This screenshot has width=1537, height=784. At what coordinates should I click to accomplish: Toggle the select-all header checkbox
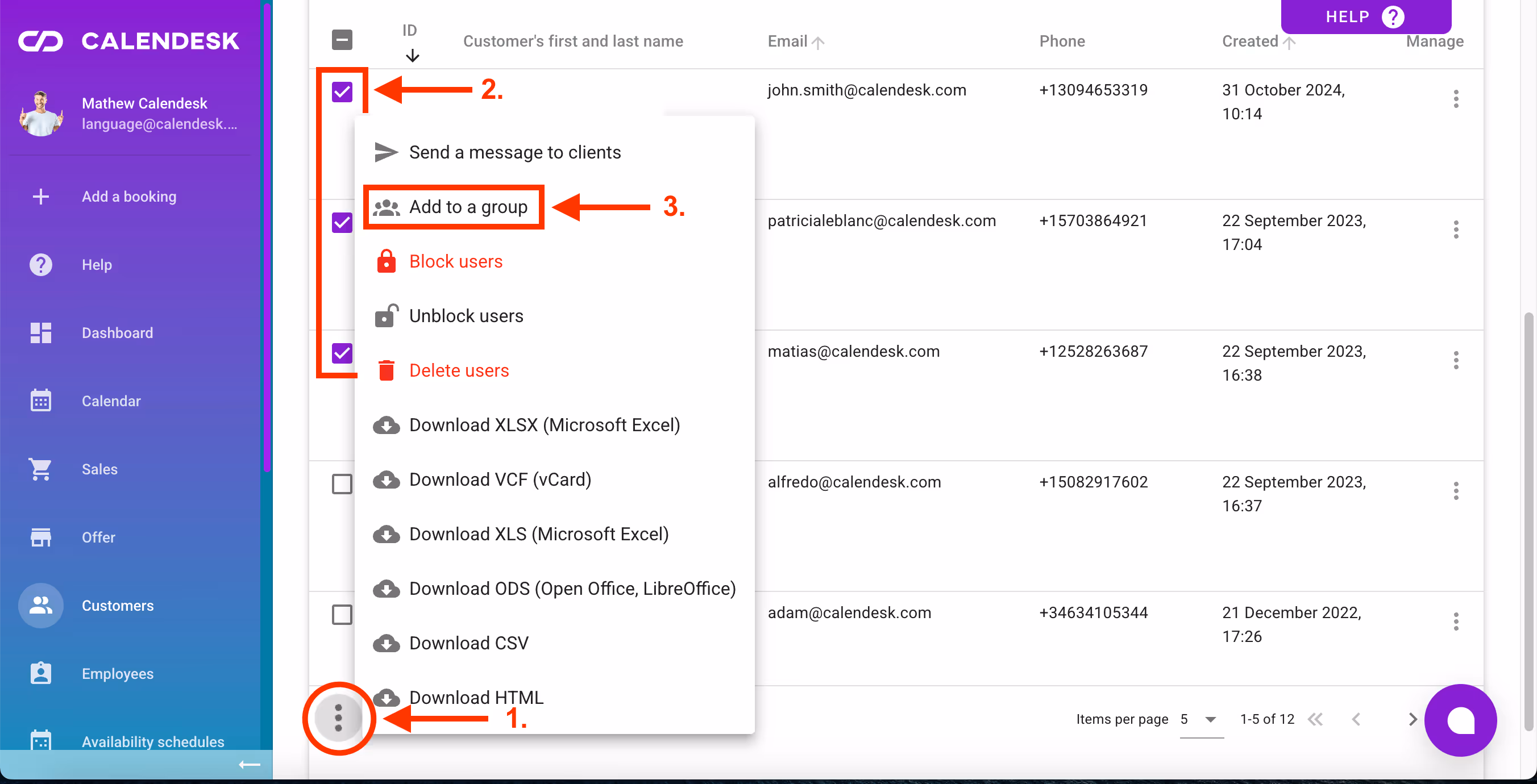pyautogui.click(x=342, y=40)
